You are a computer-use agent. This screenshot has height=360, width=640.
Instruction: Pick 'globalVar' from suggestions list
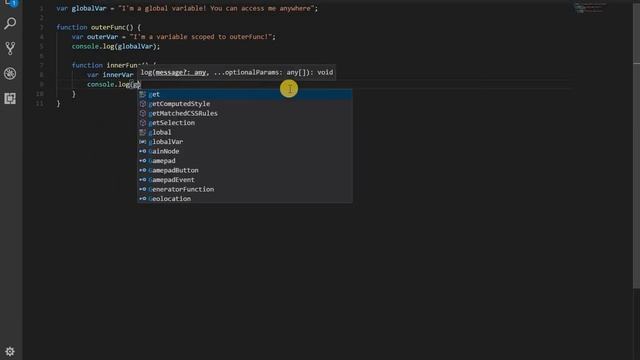click(x=244, y=142)
